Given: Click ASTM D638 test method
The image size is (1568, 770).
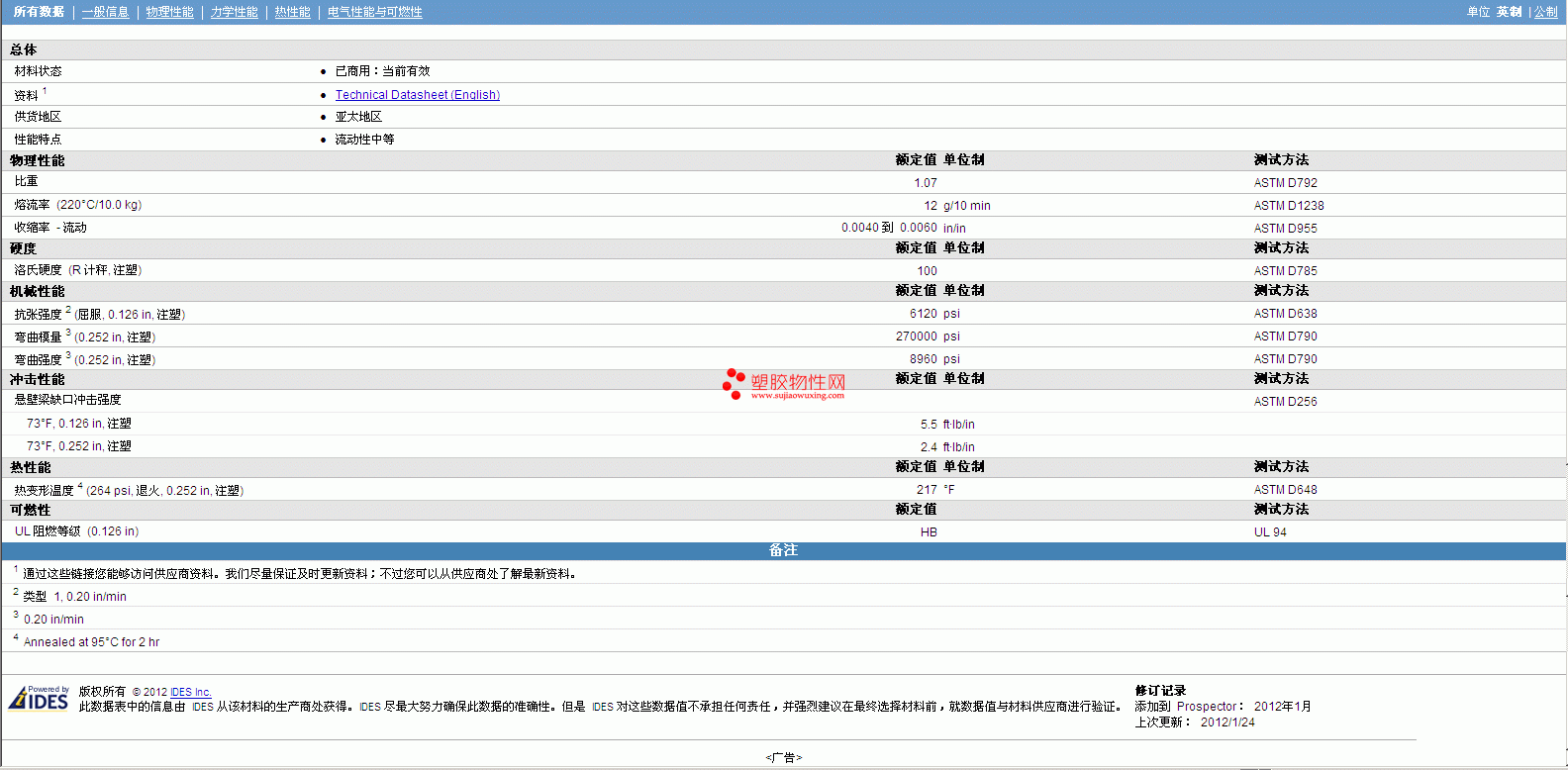Looking at the screenshot, I should 1285,314.
